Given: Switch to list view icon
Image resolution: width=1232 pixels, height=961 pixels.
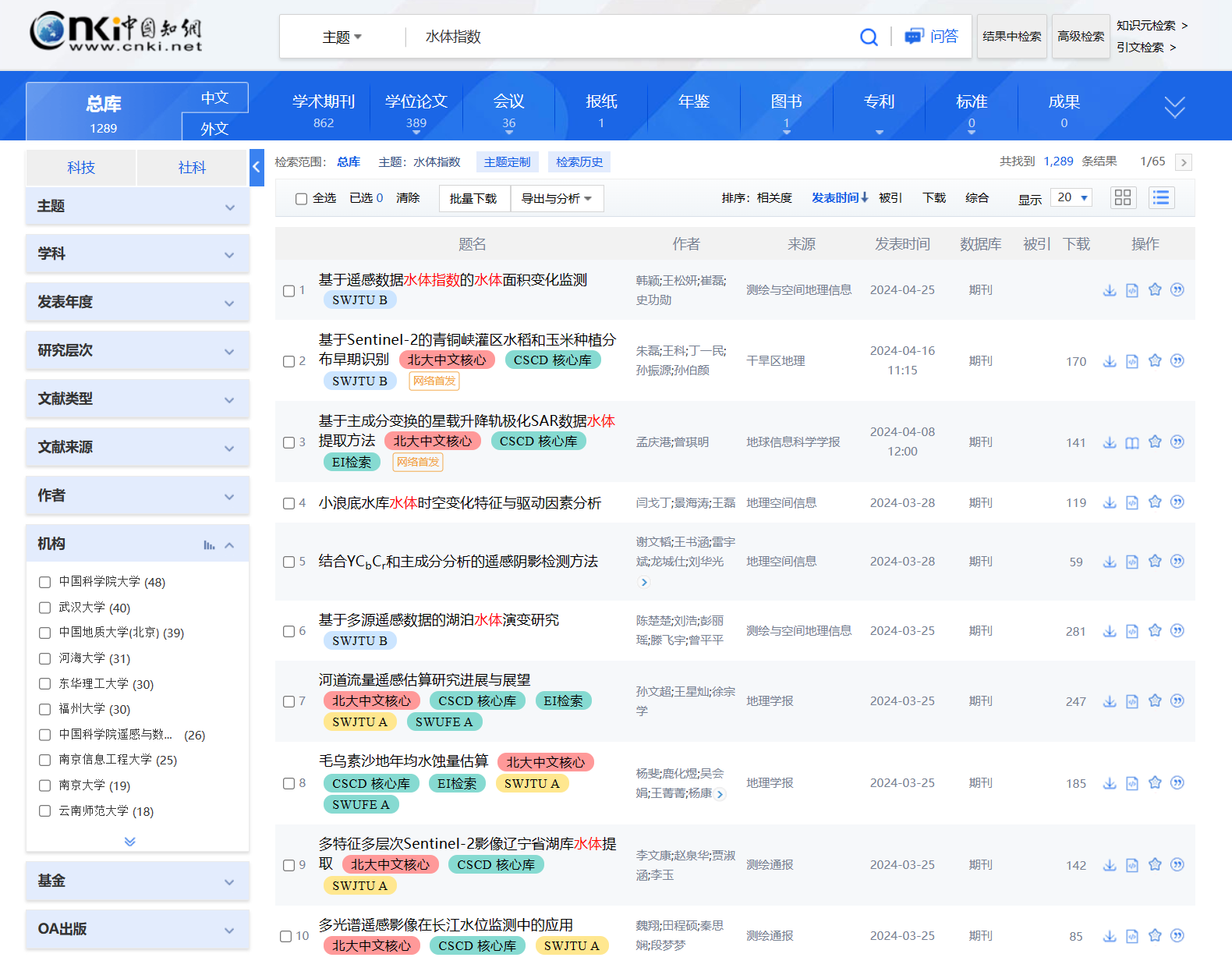Looking at the screenshot, I should [1161, 197].
